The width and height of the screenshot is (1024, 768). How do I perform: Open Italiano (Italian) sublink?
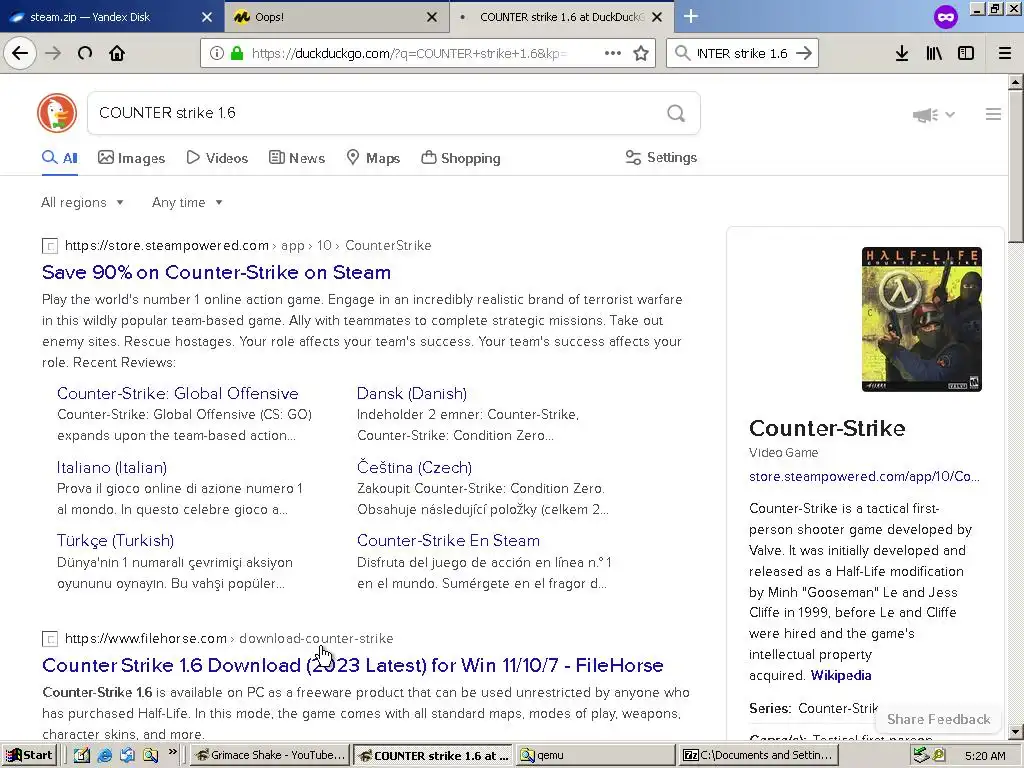pos(112,468)
